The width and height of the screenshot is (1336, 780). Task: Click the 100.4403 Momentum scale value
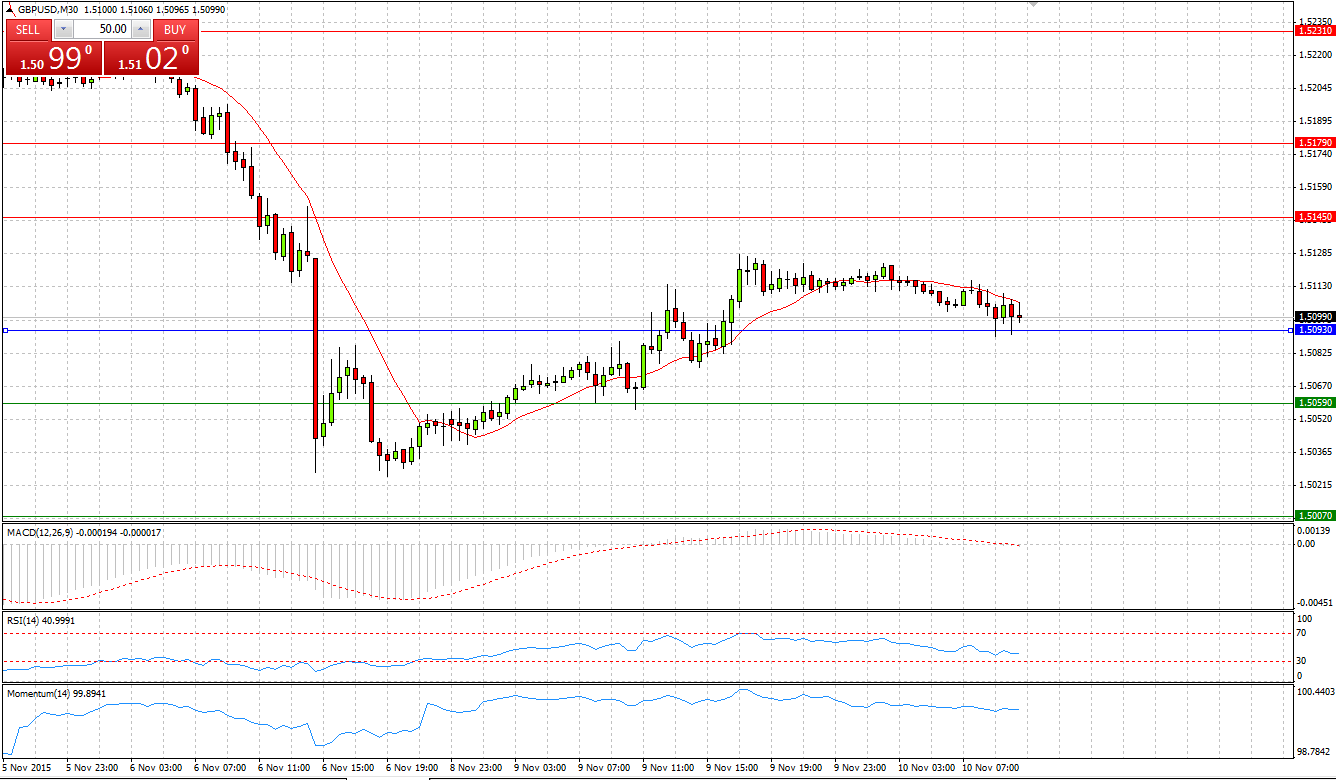click(1315, 691)
